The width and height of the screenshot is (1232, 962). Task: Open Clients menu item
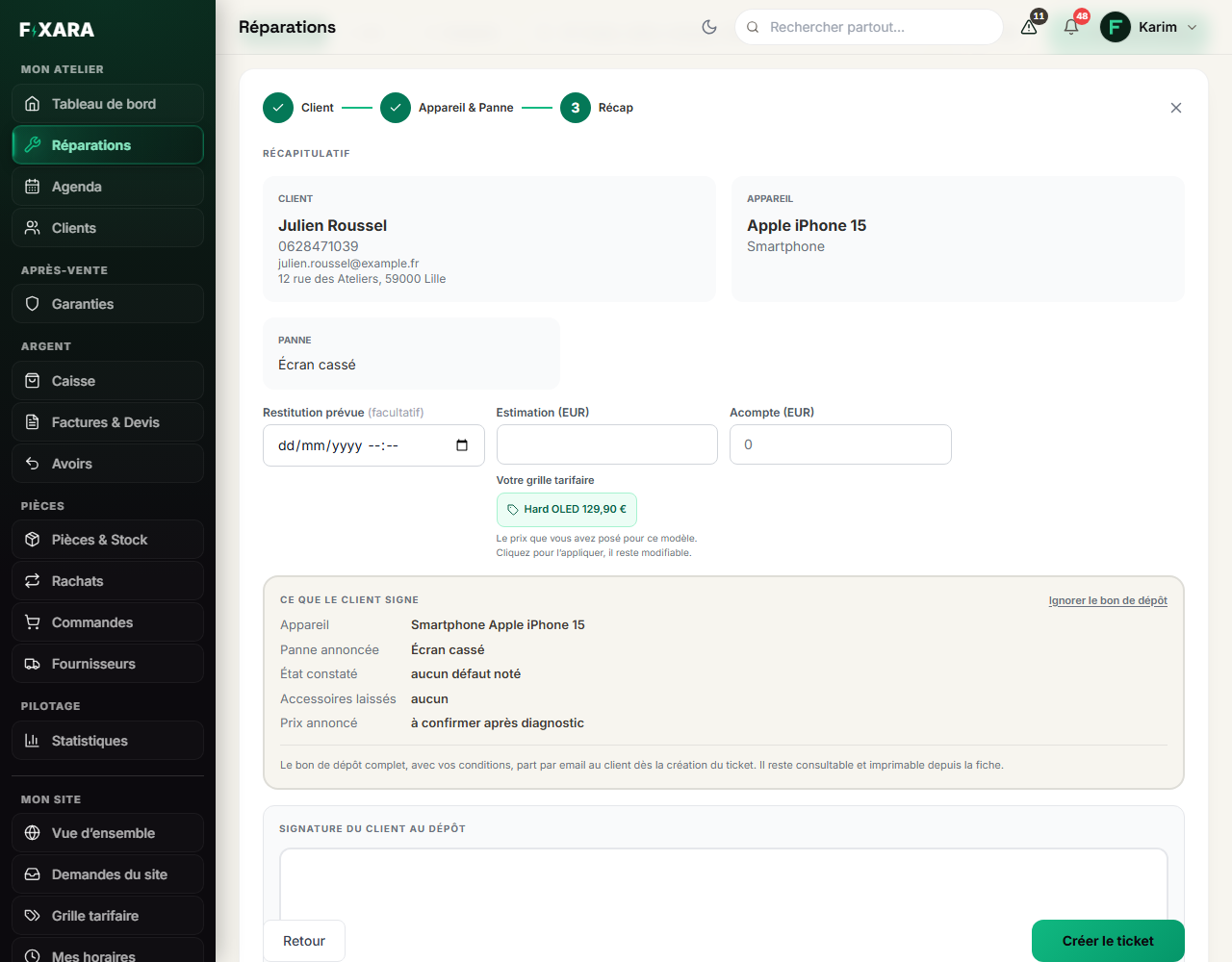pyautogui.click(x=108, y=228)
